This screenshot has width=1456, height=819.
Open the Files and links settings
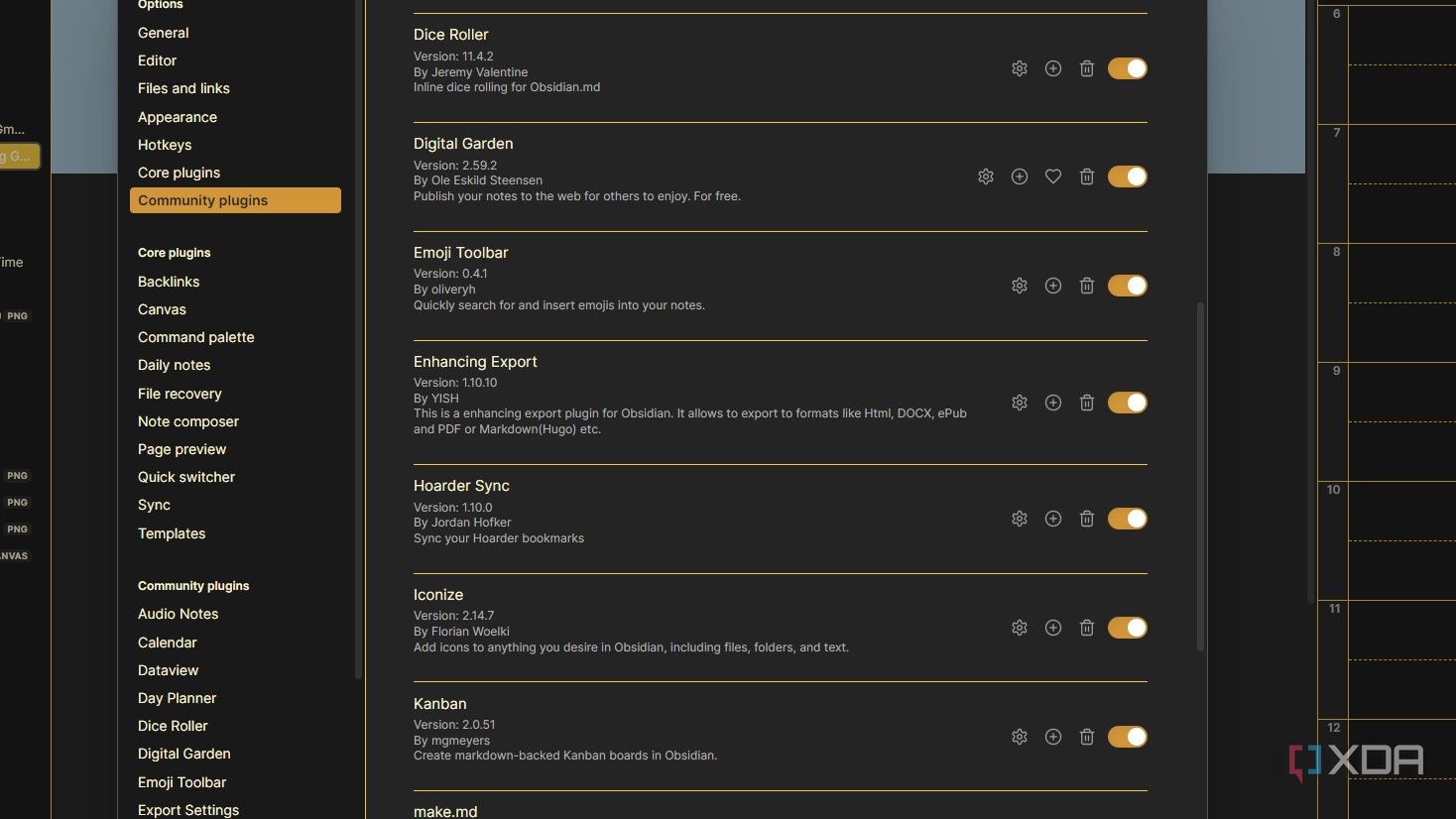(x=183, y=88)
